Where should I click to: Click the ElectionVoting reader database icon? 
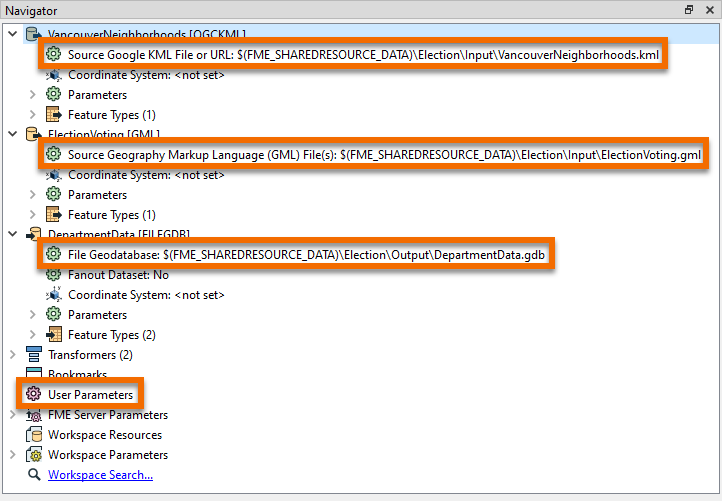tap(33, 134)
